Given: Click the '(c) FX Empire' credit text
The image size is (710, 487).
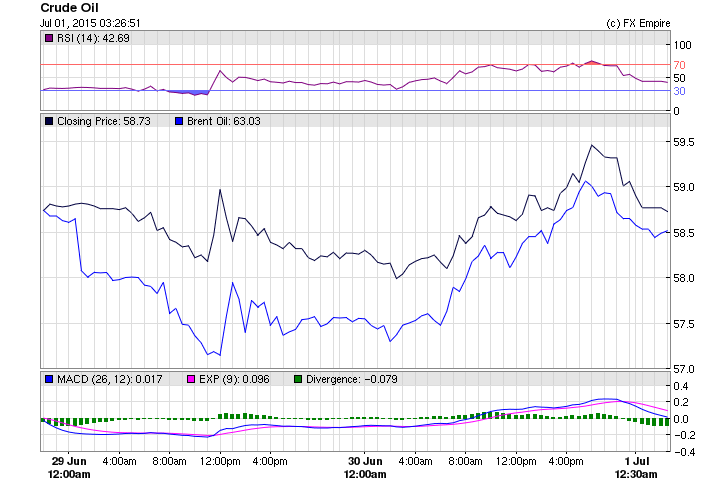Looking at the screenshot, I should point(638,23).
